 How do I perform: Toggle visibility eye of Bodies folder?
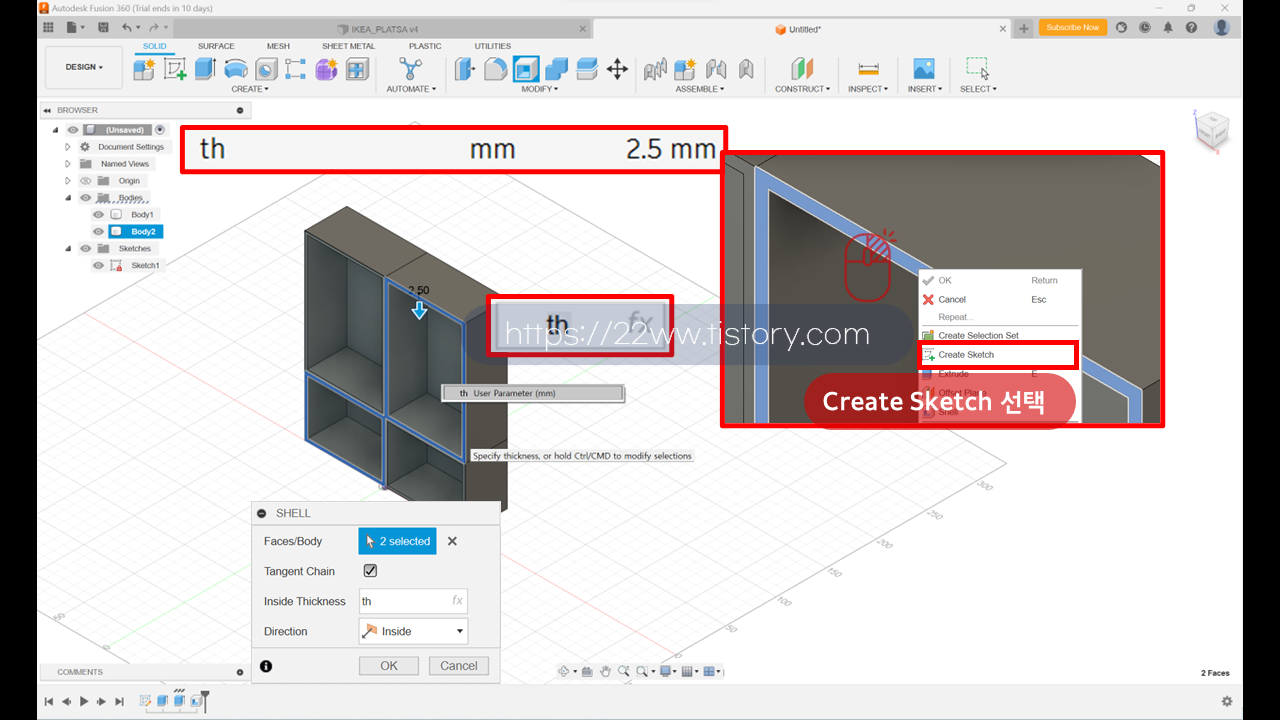85,198
